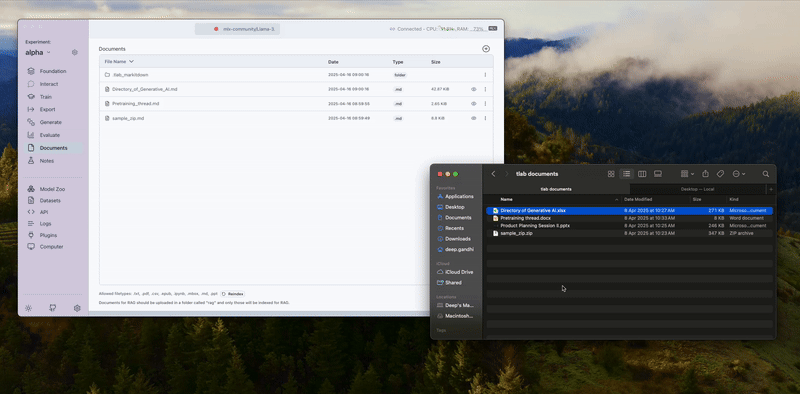Image resolution: width=800 pixels, height=394 pixels.
Task: Sort by File Name column chevron
Action: (x=131, y=61)
